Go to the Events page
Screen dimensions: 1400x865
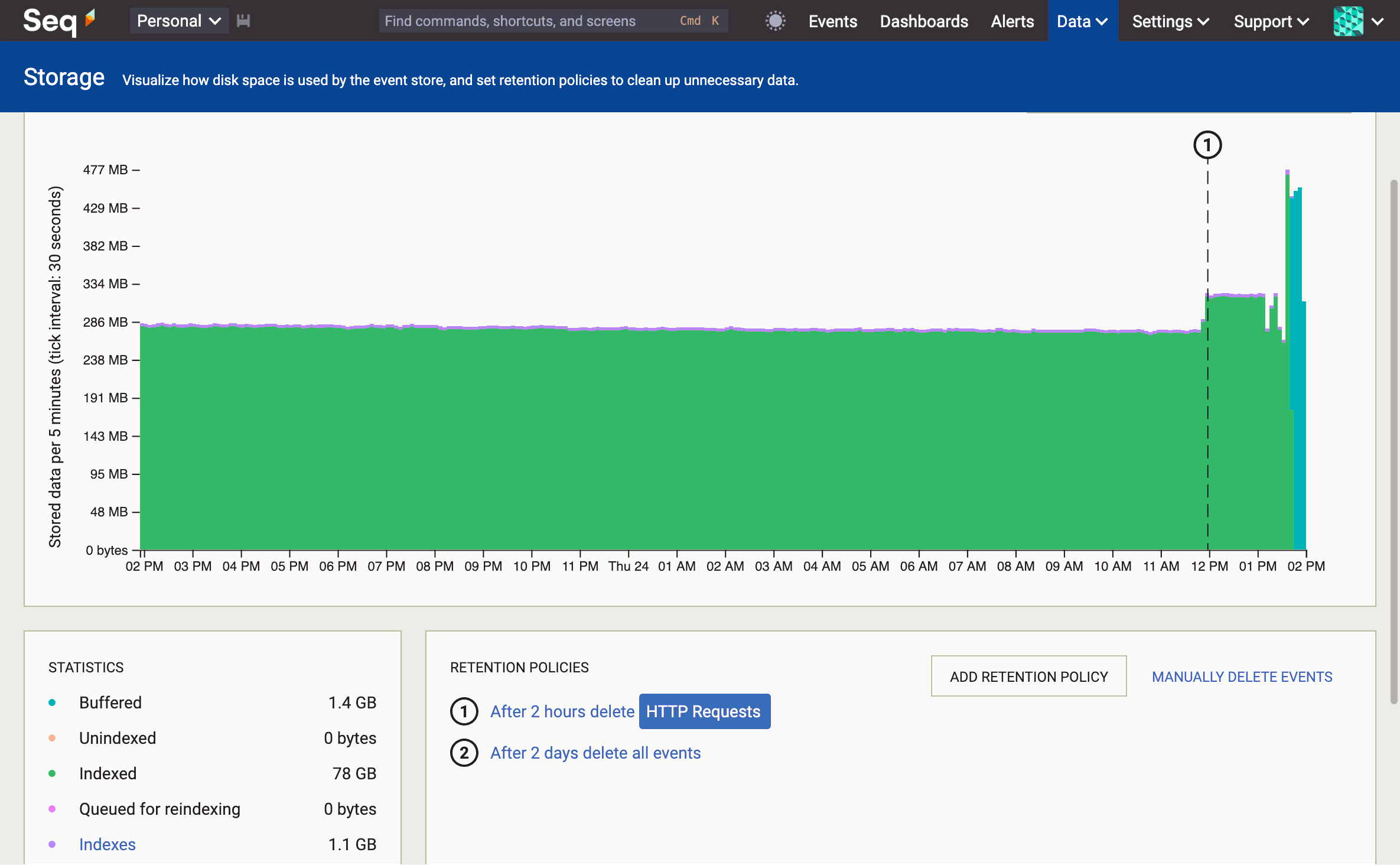(x=832, y=21)
